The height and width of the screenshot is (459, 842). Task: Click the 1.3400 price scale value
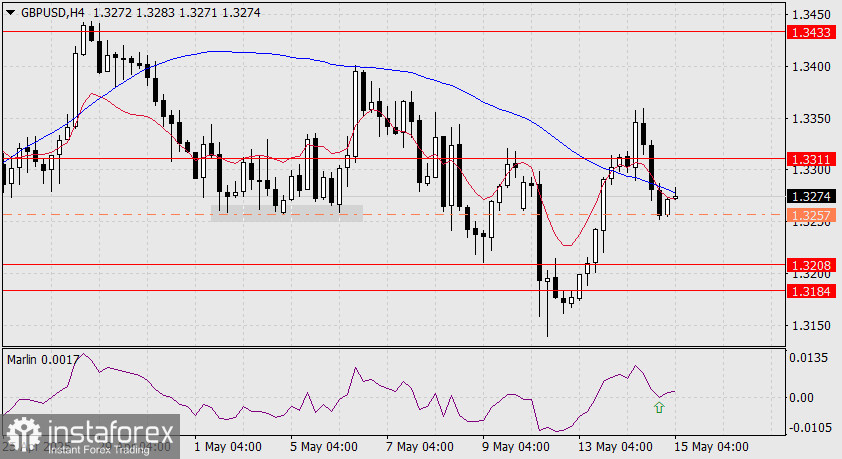pyautogui.click(x=811, y=67)
